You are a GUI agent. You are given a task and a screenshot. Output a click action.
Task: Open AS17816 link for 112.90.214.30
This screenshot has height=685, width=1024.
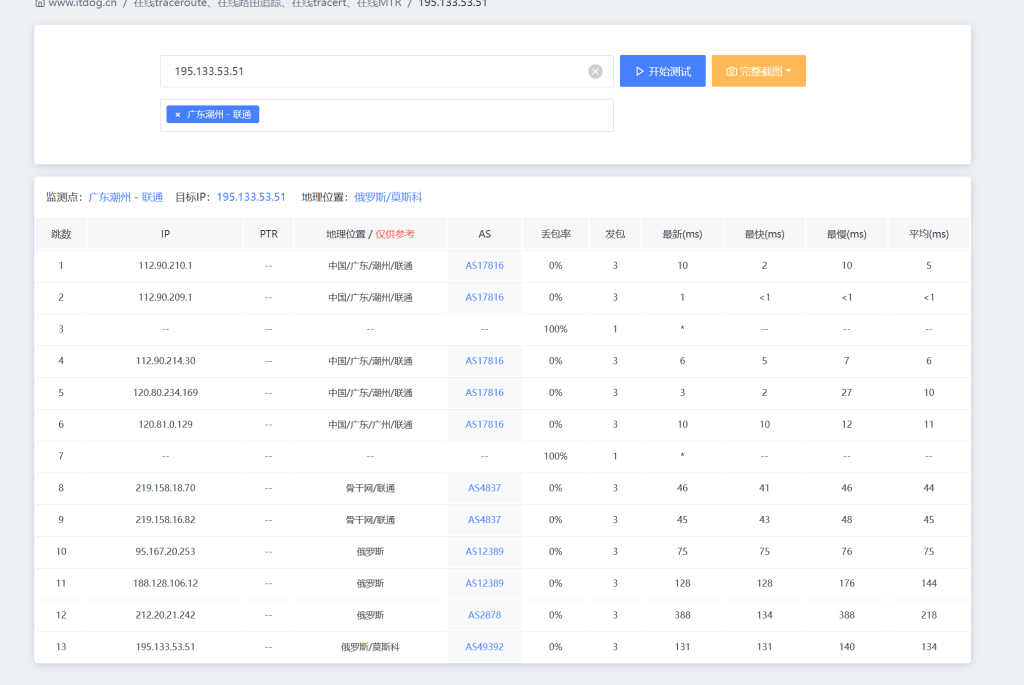point(484,361)
